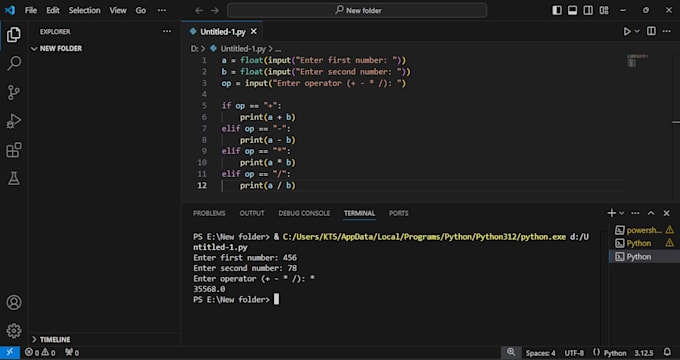Viewport: 680px width, 360px height.
Task: Open the Testing flask view
Action: pos(13,179)
